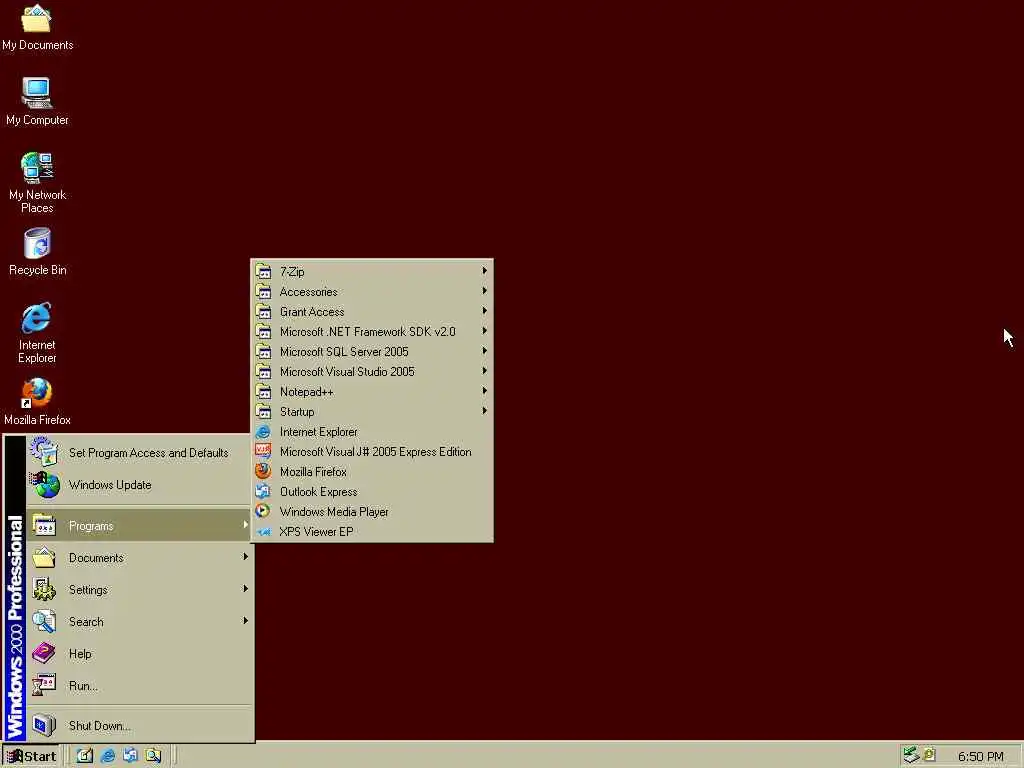Image resolution: width=1024 pixels, height=768 pixels.
Task: Launch Internet Explorer from the Programs menu
Action: point(372,432)
